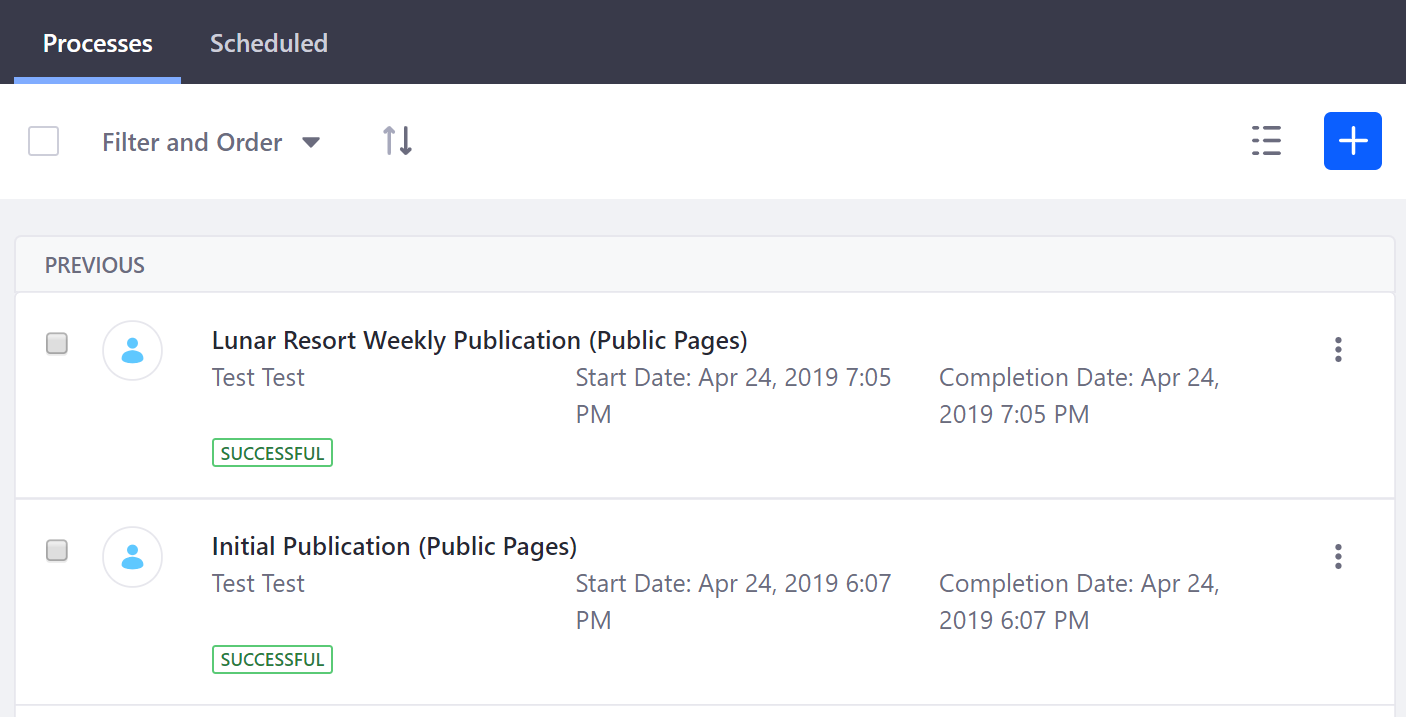
Task: Open the Scheduled tab
Action: point(269,43)
